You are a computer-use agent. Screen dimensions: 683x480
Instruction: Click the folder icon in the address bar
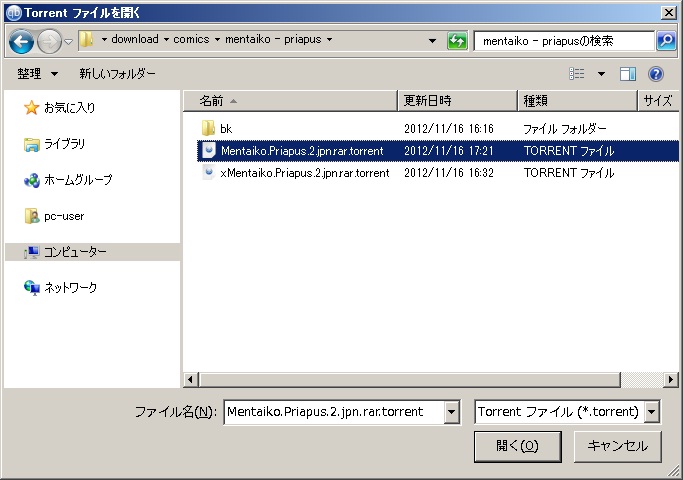(87, 39)
